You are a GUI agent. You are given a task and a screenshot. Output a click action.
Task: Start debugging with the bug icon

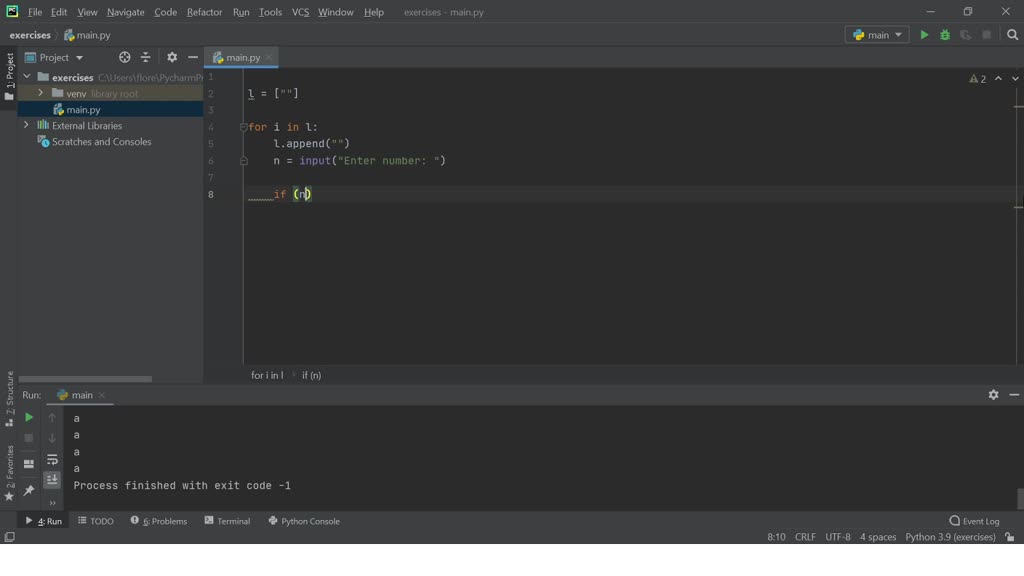[x=945, y=35]
